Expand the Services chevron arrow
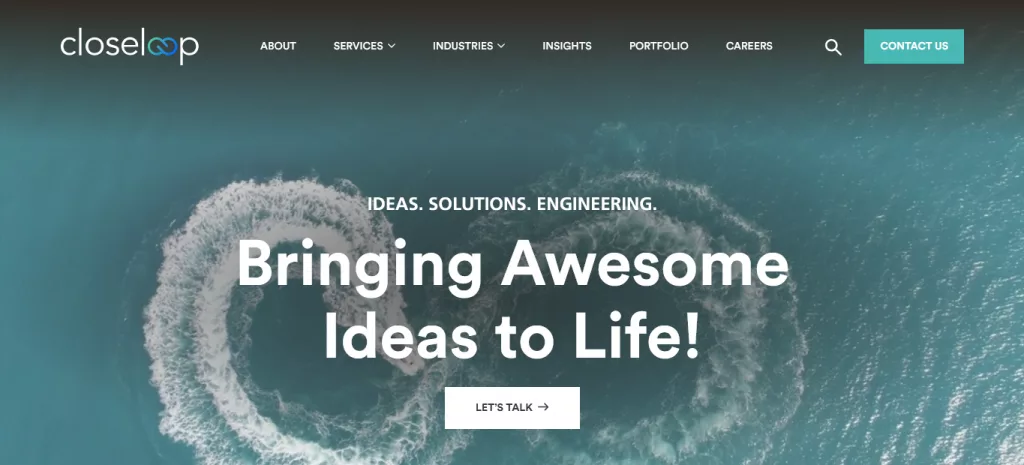1024x465 pixels. tap(392, 46)
